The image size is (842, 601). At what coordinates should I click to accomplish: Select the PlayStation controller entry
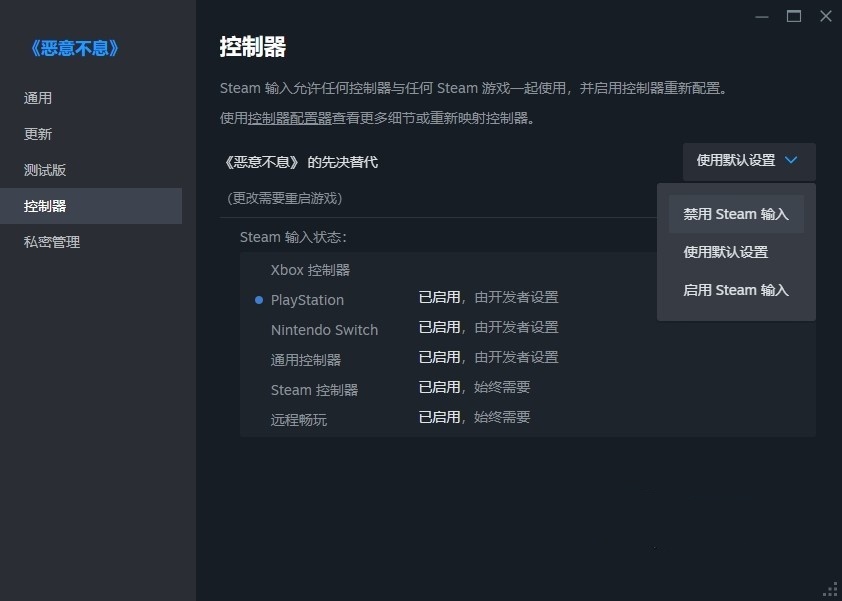[x=307, y=299]
